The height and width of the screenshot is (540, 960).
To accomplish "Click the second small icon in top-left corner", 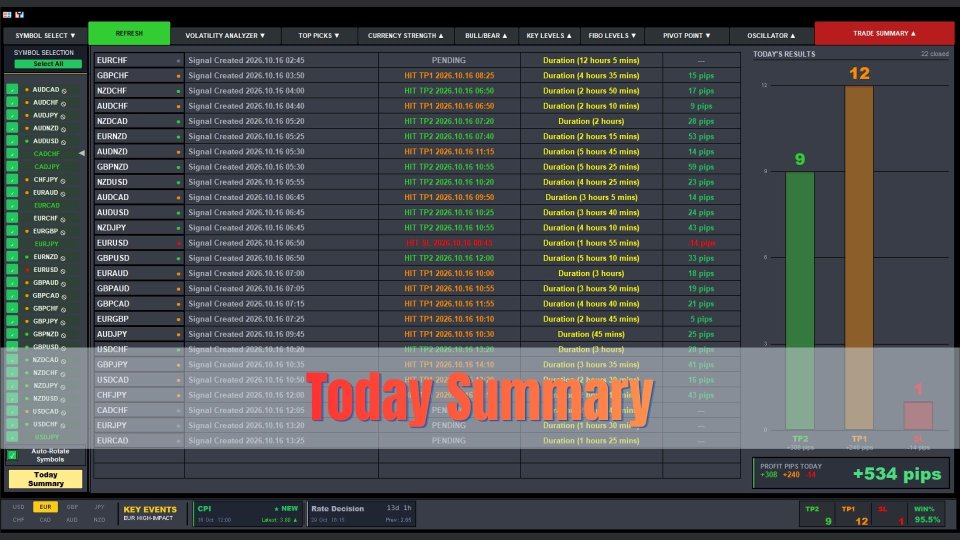I will (x=20, y=14).
